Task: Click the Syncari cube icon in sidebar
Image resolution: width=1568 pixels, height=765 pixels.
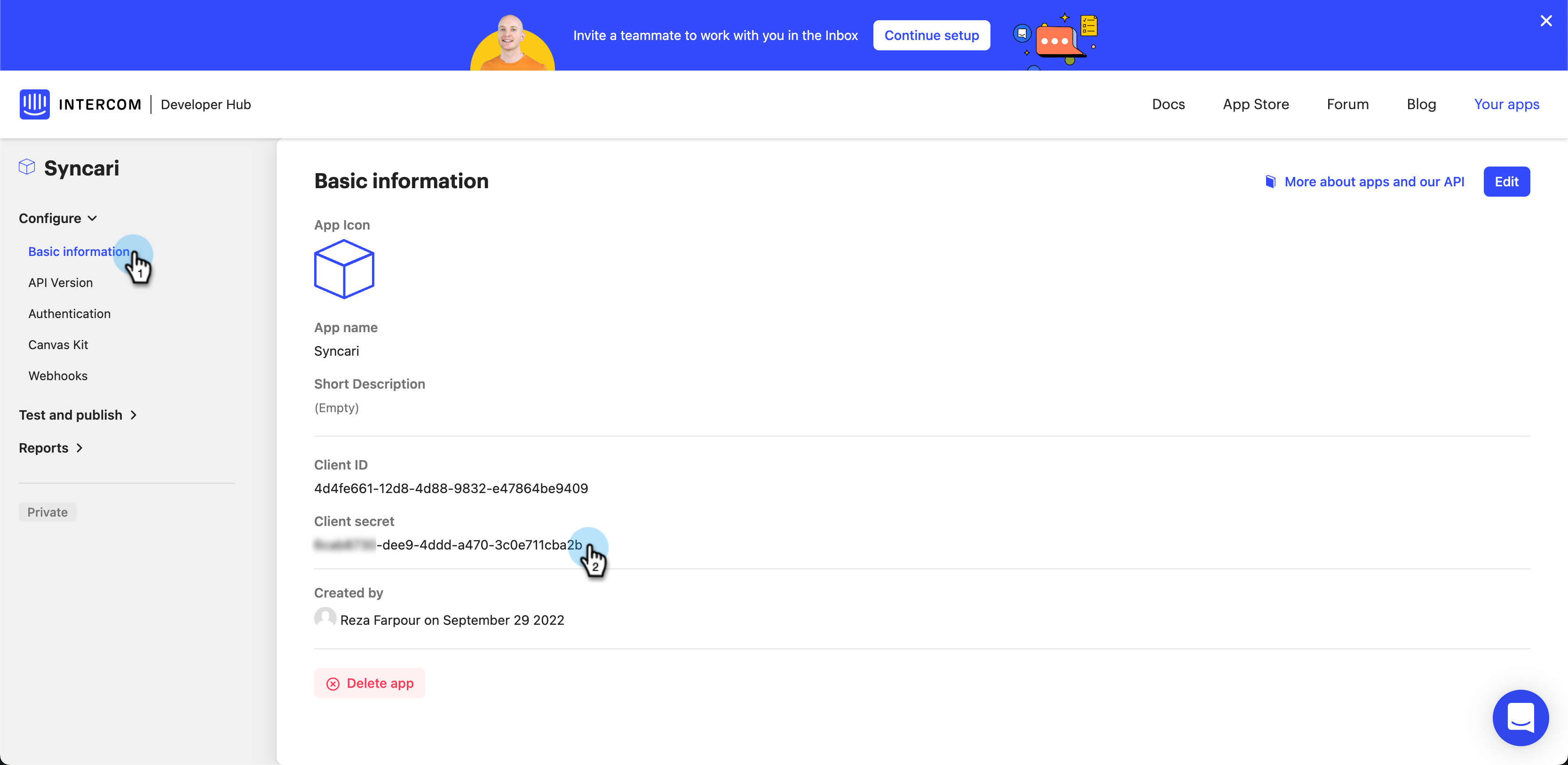Action: (27, 167)
